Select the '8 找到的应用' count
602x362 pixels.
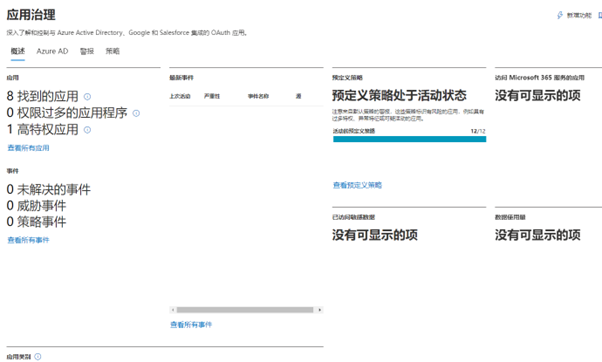pyautogui.click(x=42, y=96)
